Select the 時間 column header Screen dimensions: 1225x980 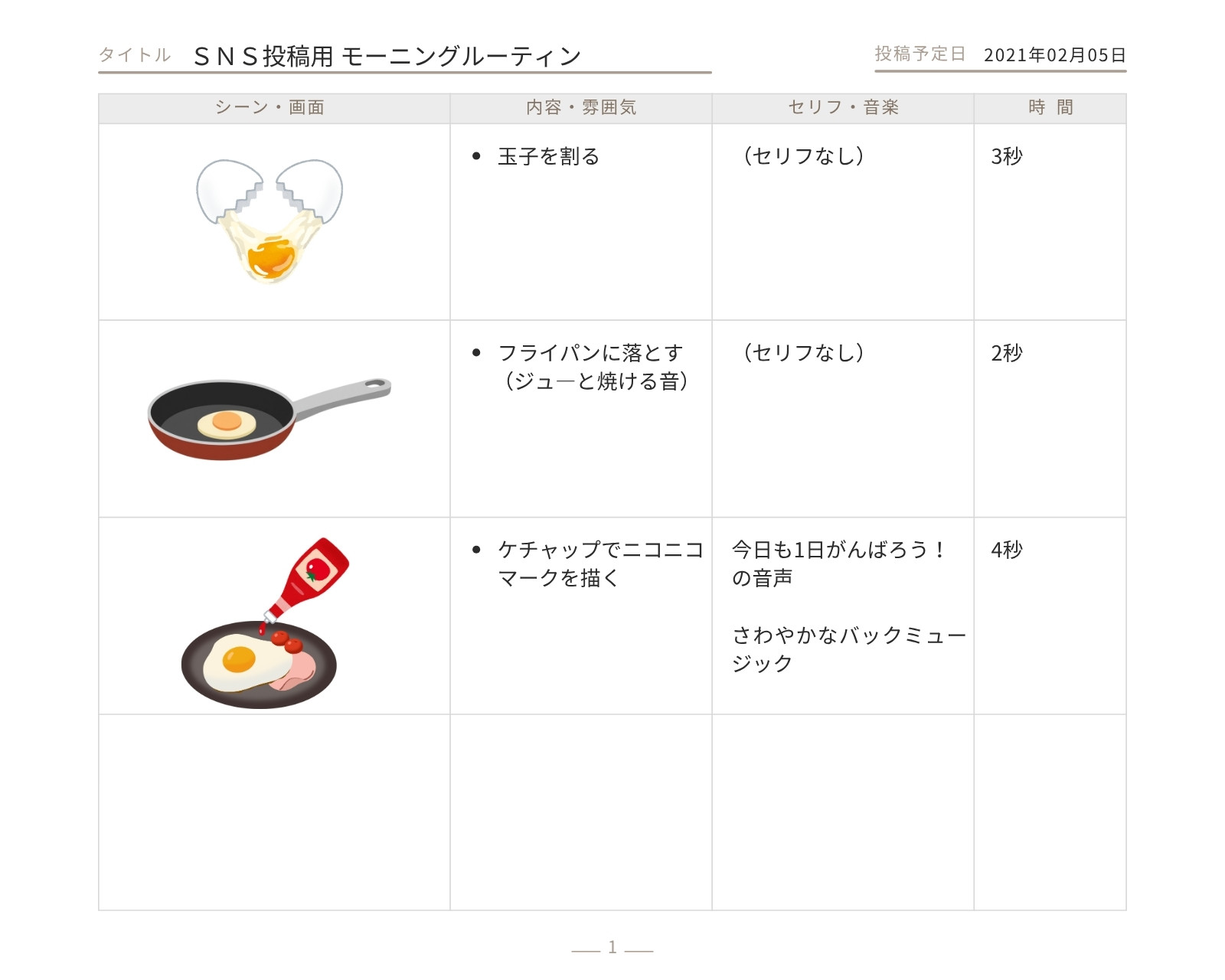1050,108
